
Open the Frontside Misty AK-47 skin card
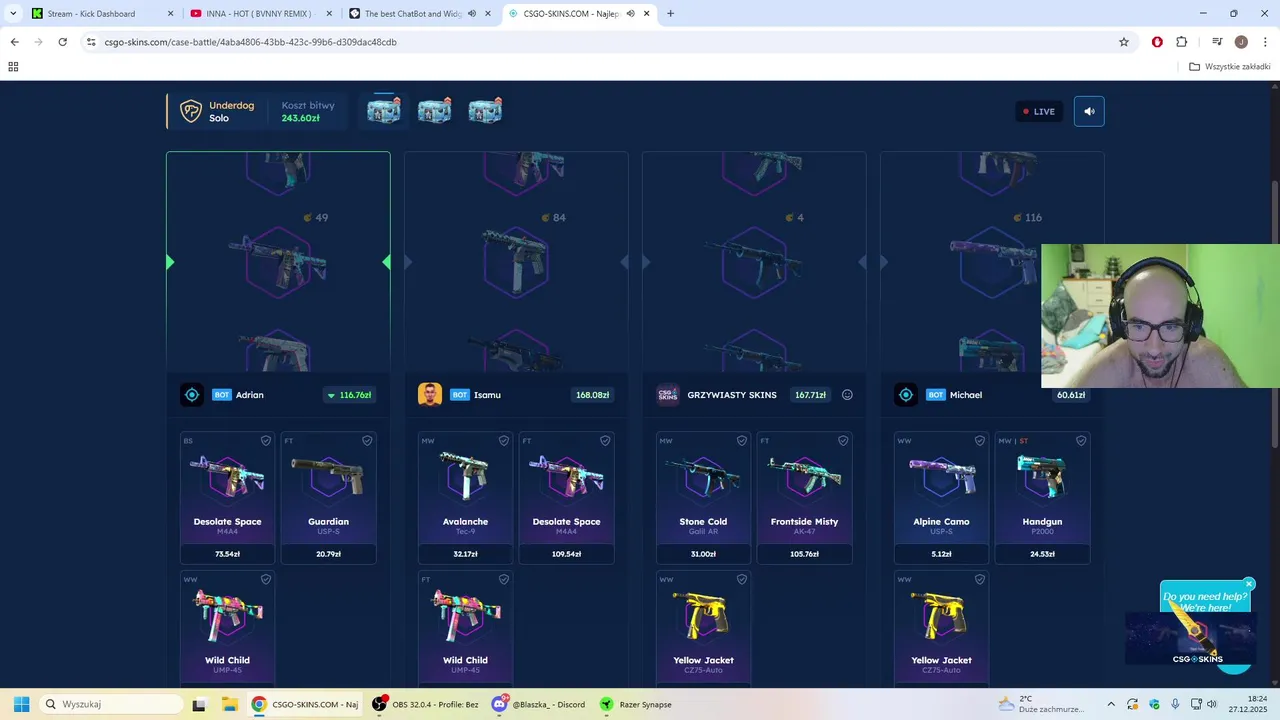(x=805, y=498)
